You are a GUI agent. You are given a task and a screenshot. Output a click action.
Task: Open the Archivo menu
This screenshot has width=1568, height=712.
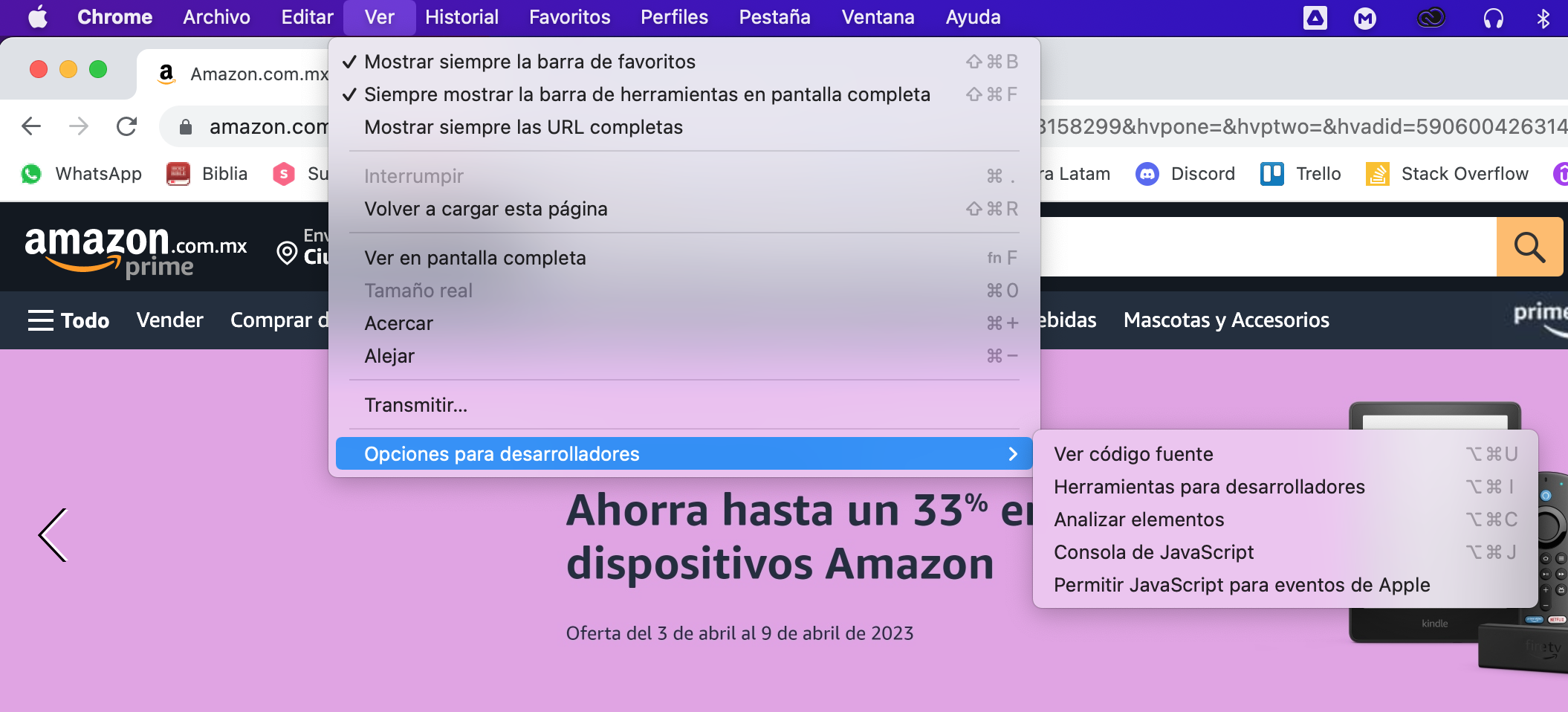pos(217,17)
